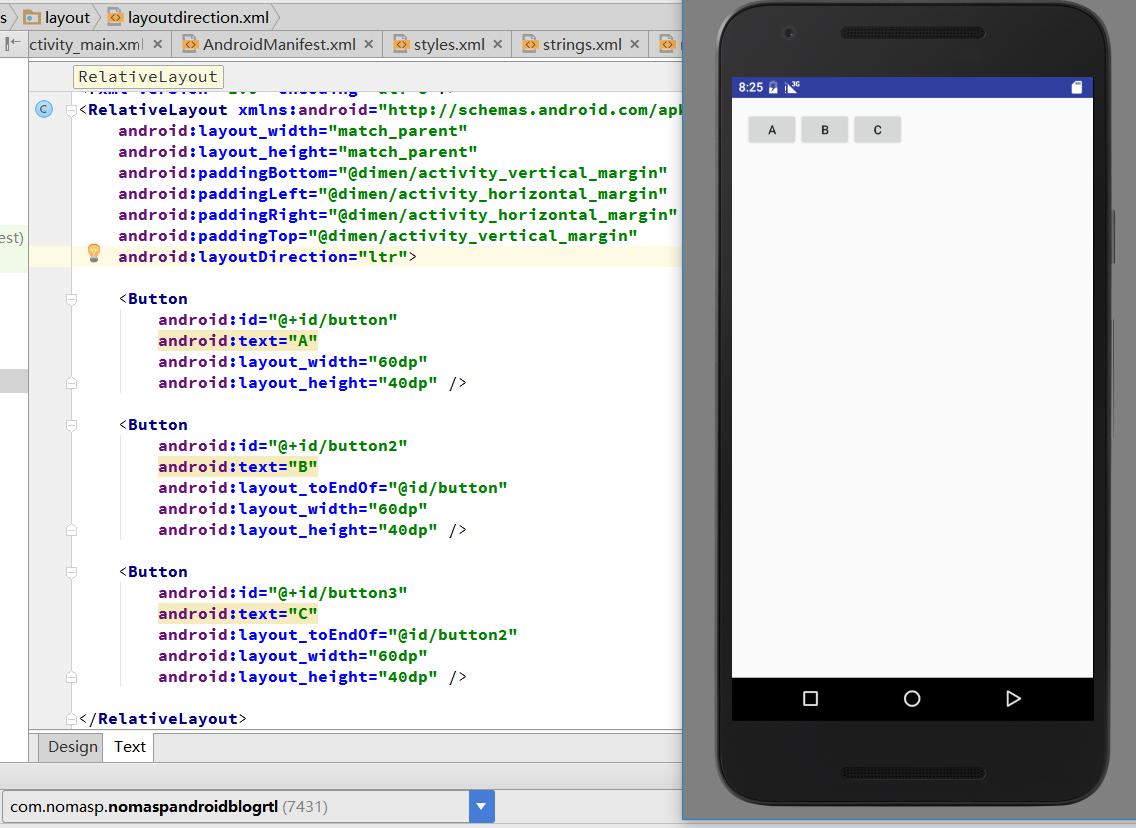Click the styles.xml file icon
Image resolution: width=1136 pixels, height=828 pixels.
[401, 44]
